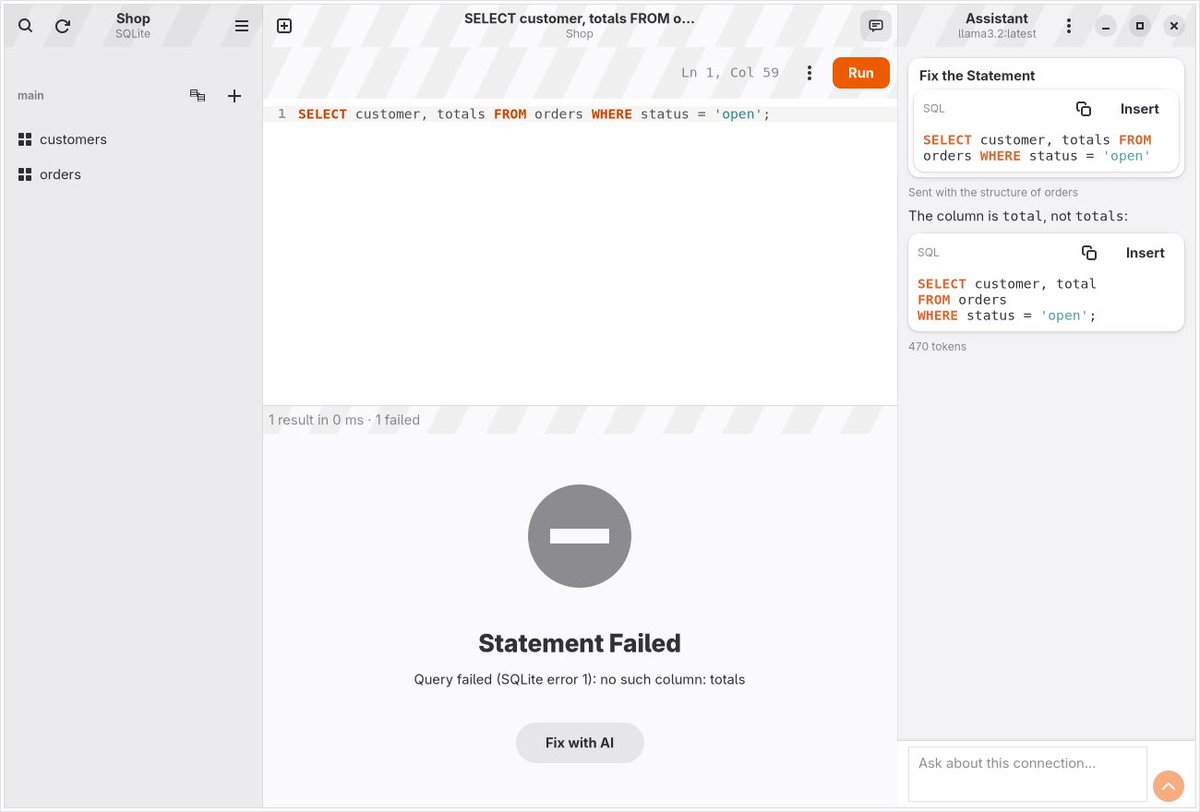Insert the corrected total SQL snippet
The width and height of the screenshot is (1200, 812).
(1145, 253)
